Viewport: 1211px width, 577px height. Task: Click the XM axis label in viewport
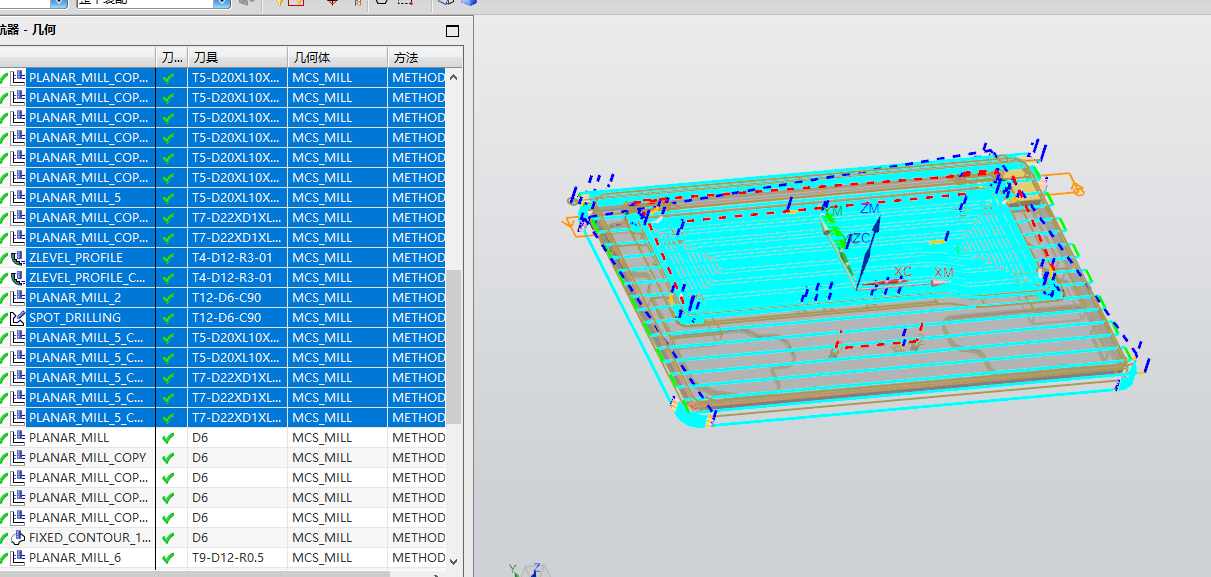(x=944, y=273)
